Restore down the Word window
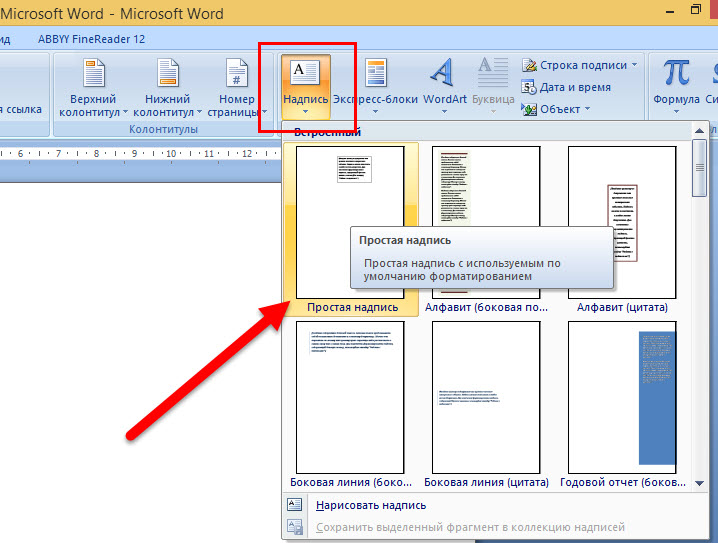718x543 pixels. tap(696, 9)
